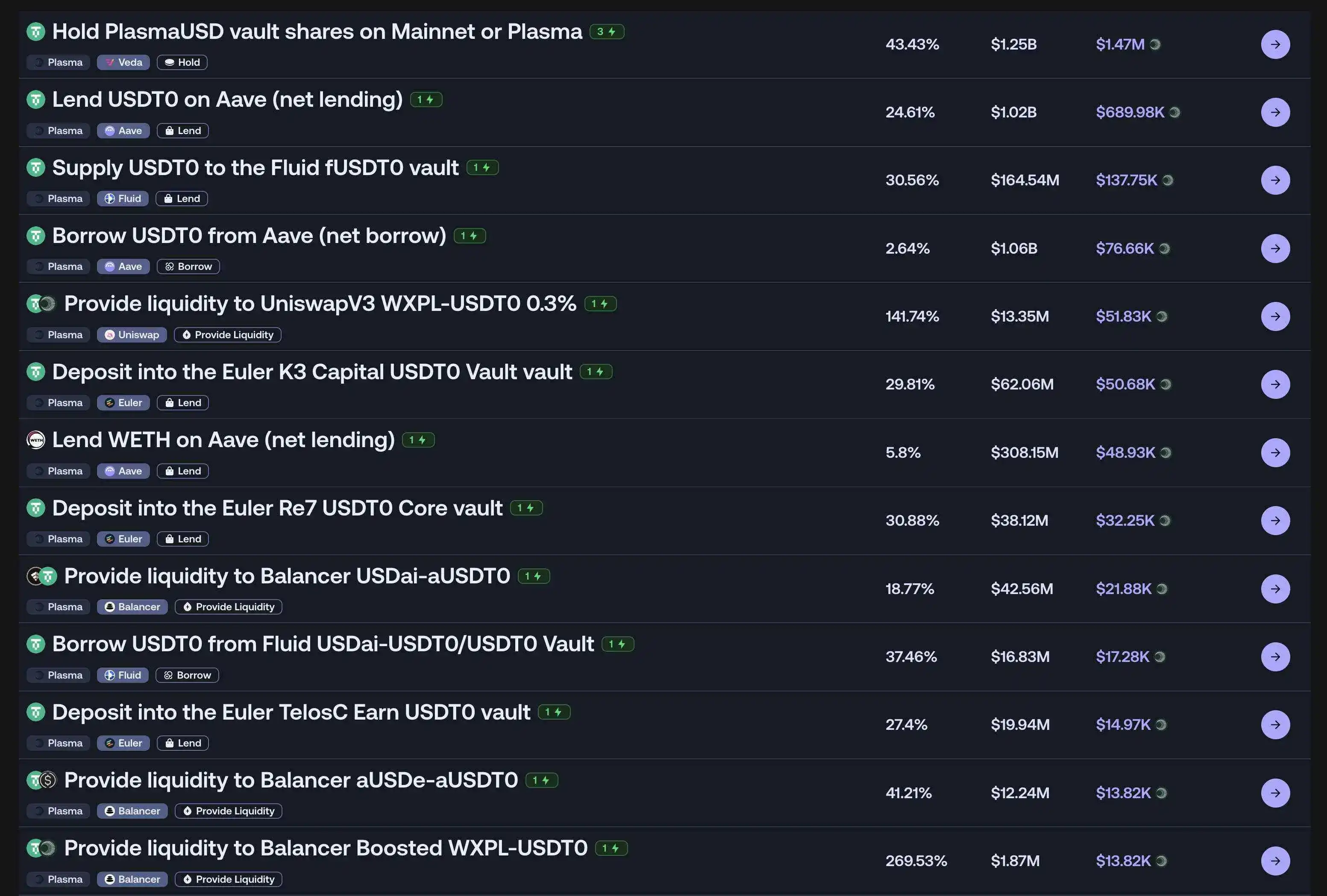The image size is (1327, 896).
Task: Open the Hold PlasmaUSD opportunity via its arrow button
Action: pos(1276,44)
